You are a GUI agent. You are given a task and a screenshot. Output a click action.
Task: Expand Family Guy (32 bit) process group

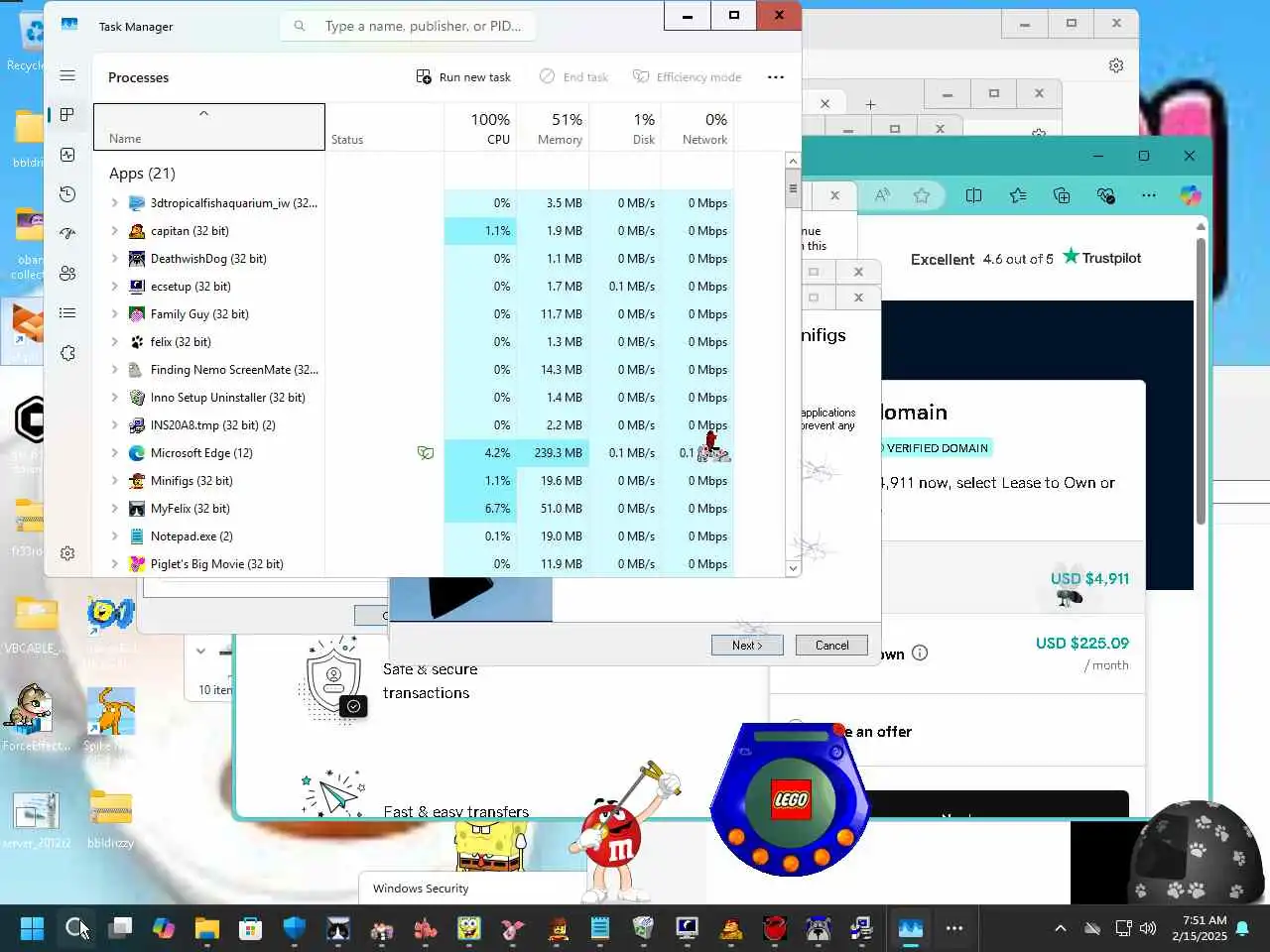(114, 314)
